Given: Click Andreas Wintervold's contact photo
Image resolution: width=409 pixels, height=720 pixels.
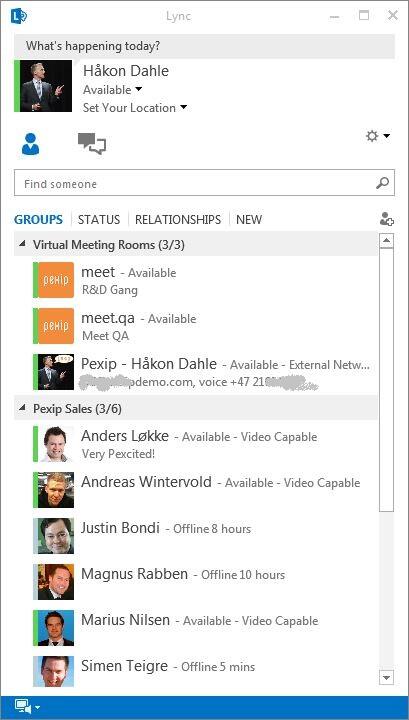Looking at the screenshot, I should [56, 490].
